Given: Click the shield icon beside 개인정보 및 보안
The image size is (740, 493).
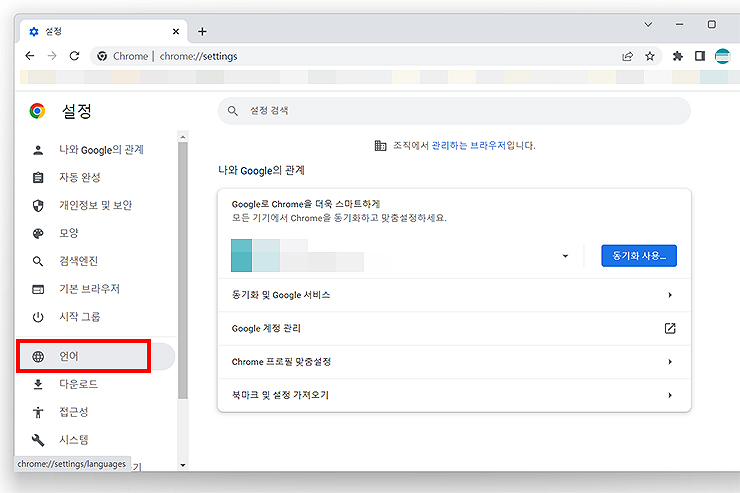Looking at the screenshot, I should [x=38, y=205].
